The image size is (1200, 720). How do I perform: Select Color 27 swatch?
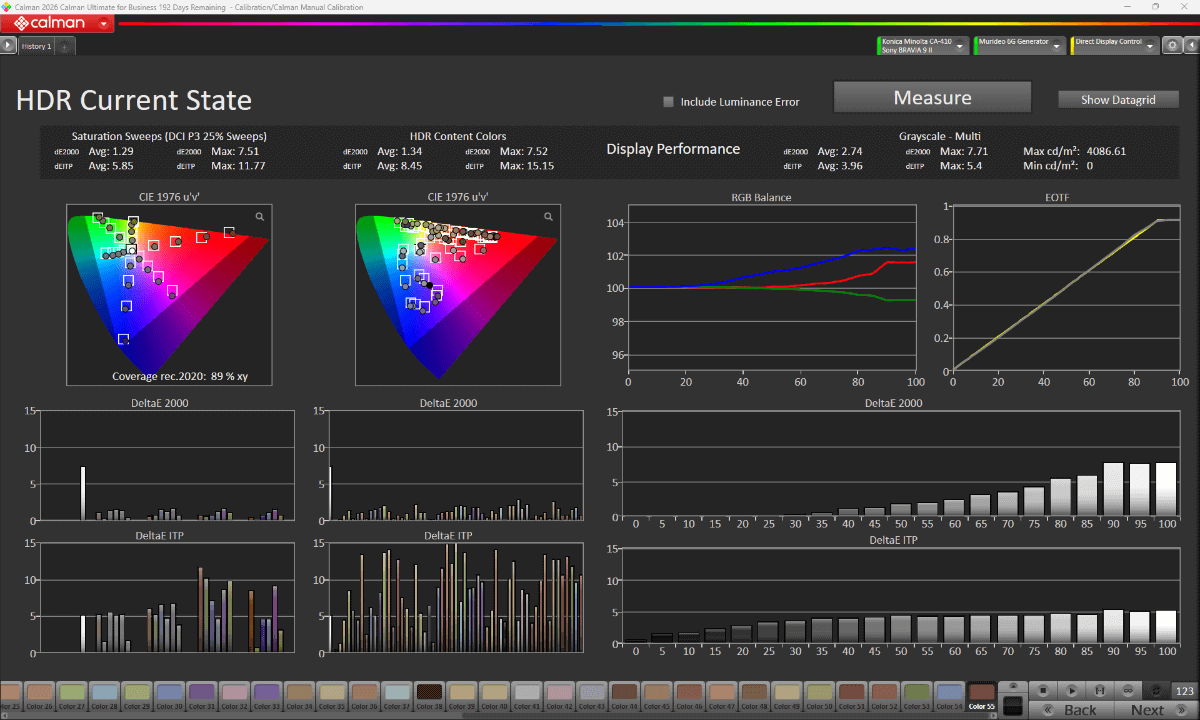[71, 695]
